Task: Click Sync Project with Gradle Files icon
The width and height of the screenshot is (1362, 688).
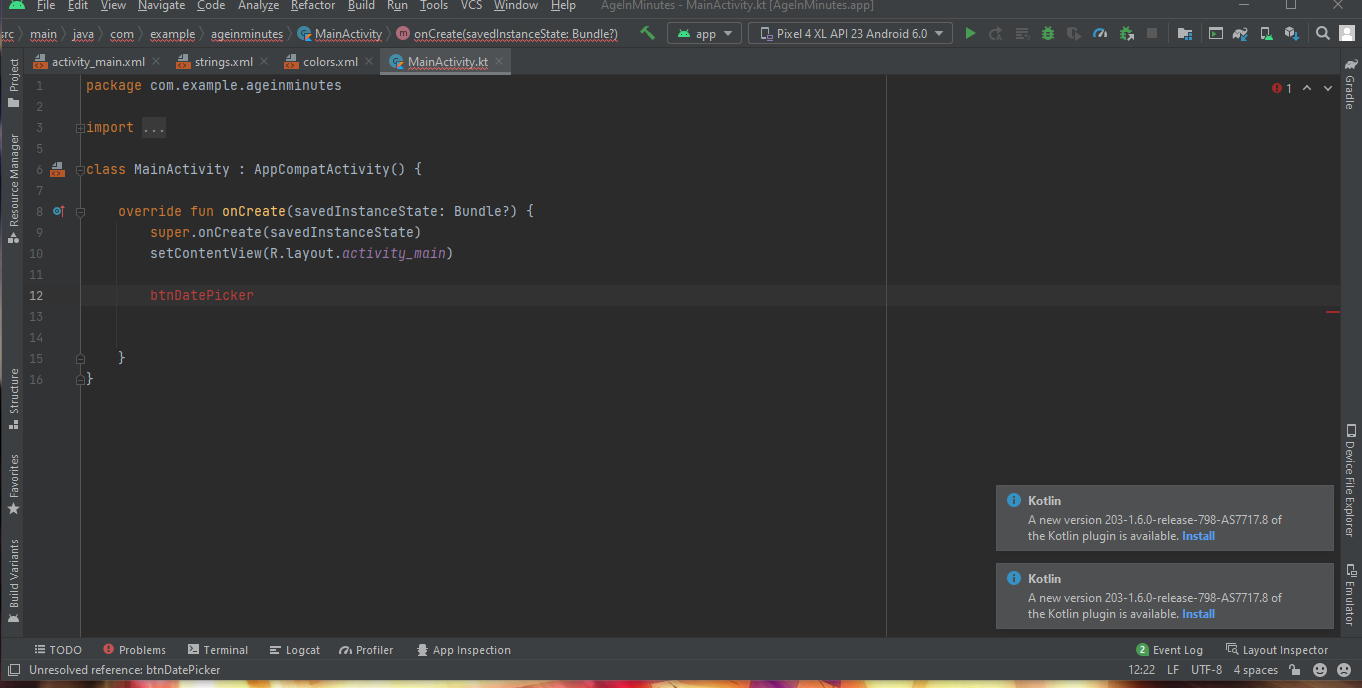Action: [x=1240, y=33]
